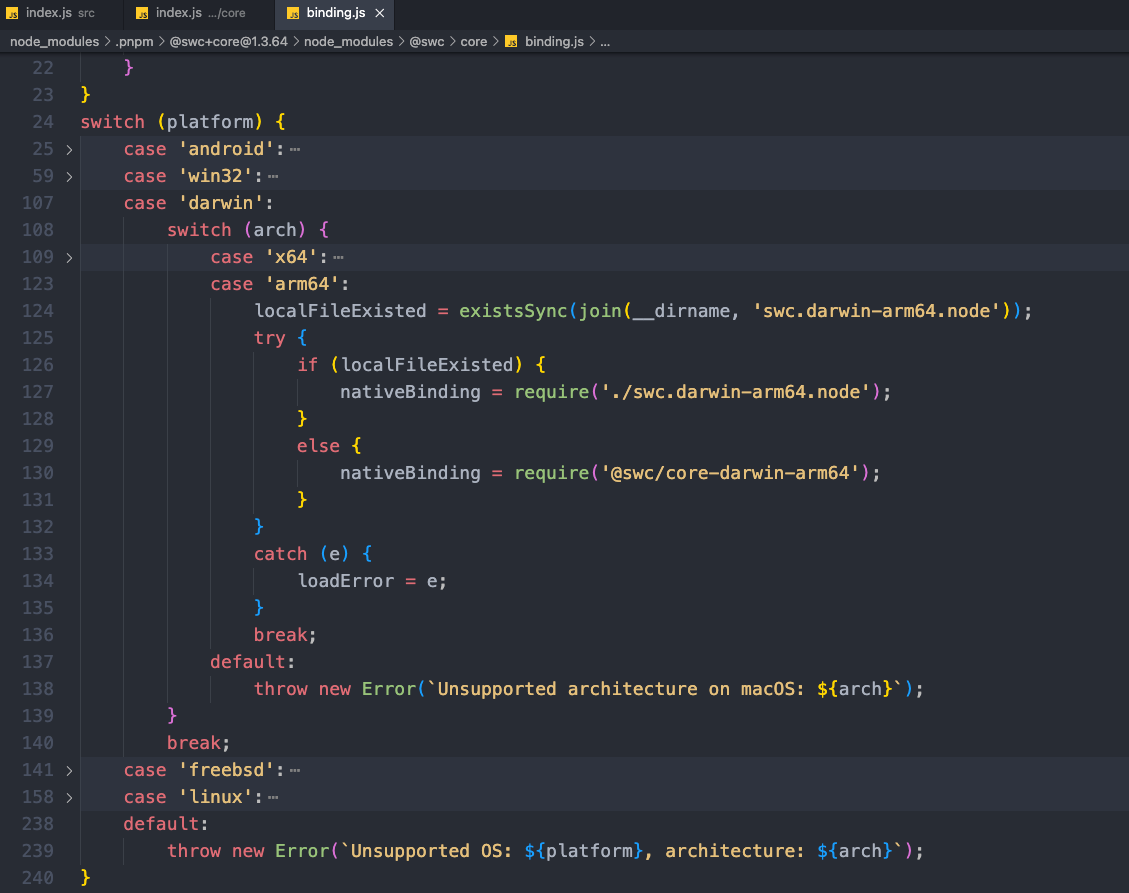Image resolution: width=1129 pixels, height=893 pixels.
Task: Open node_modules first breadcrumb segment
Action: (x=54, y=42)
